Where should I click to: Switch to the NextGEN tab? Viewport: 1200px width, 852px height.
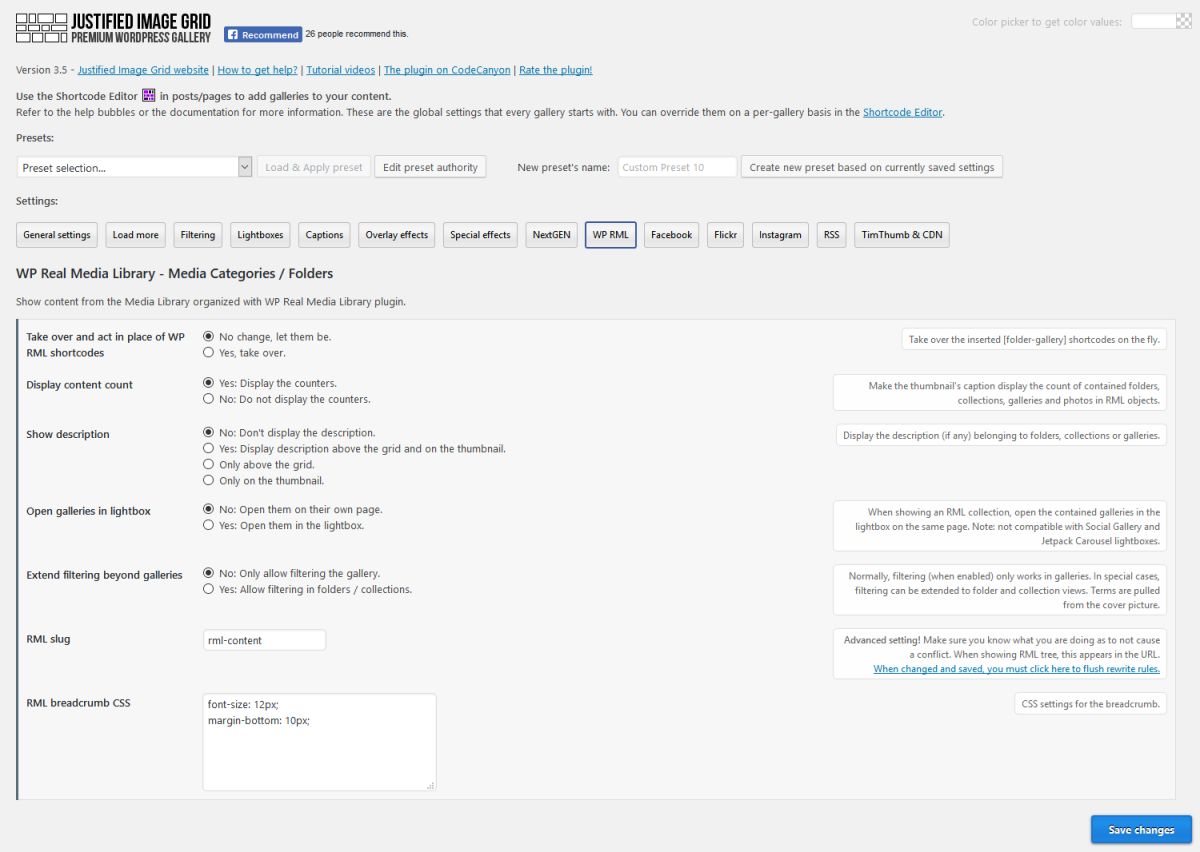click(x=551, y=235)
